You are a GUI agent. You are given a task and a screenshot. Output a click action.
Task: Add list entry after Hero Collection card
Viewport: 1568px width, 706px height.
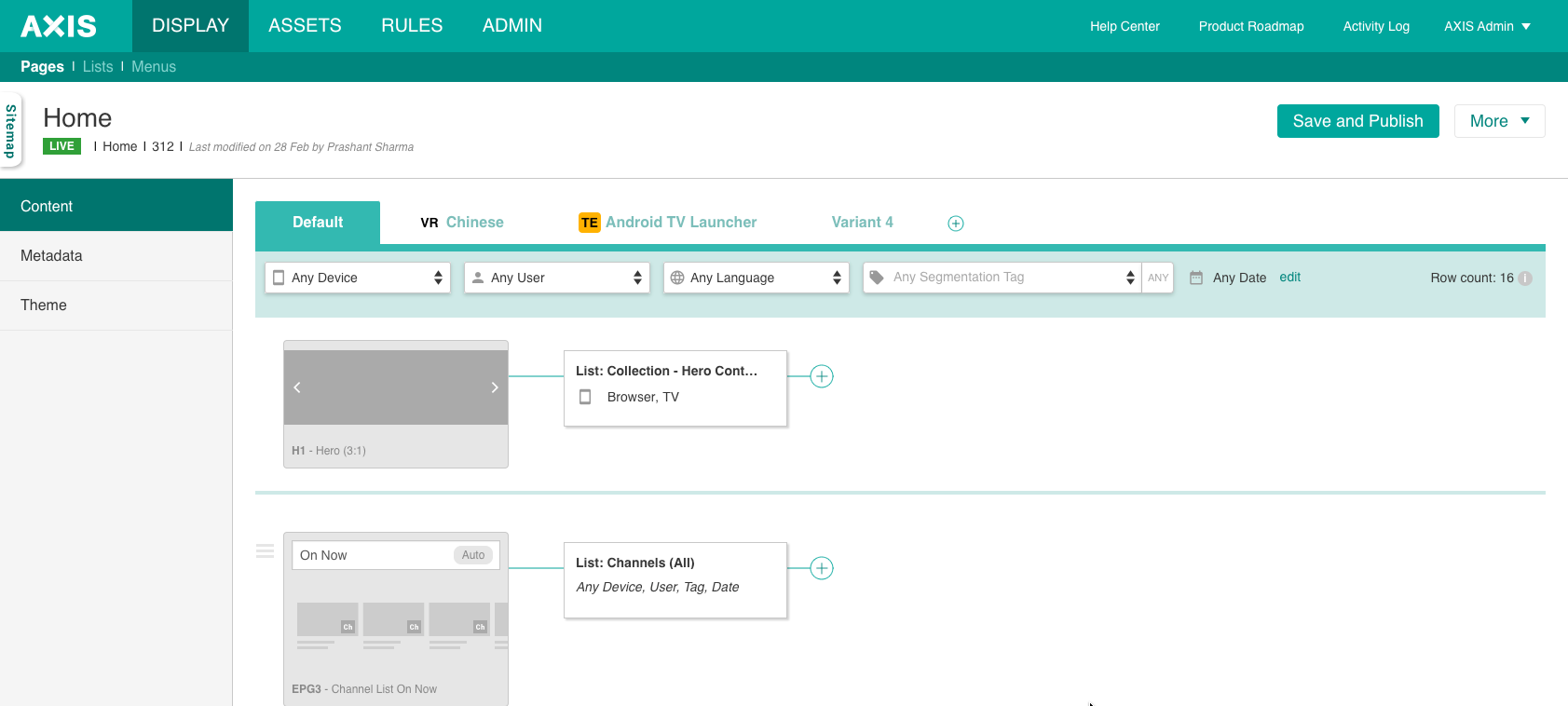tap(822, 376)
